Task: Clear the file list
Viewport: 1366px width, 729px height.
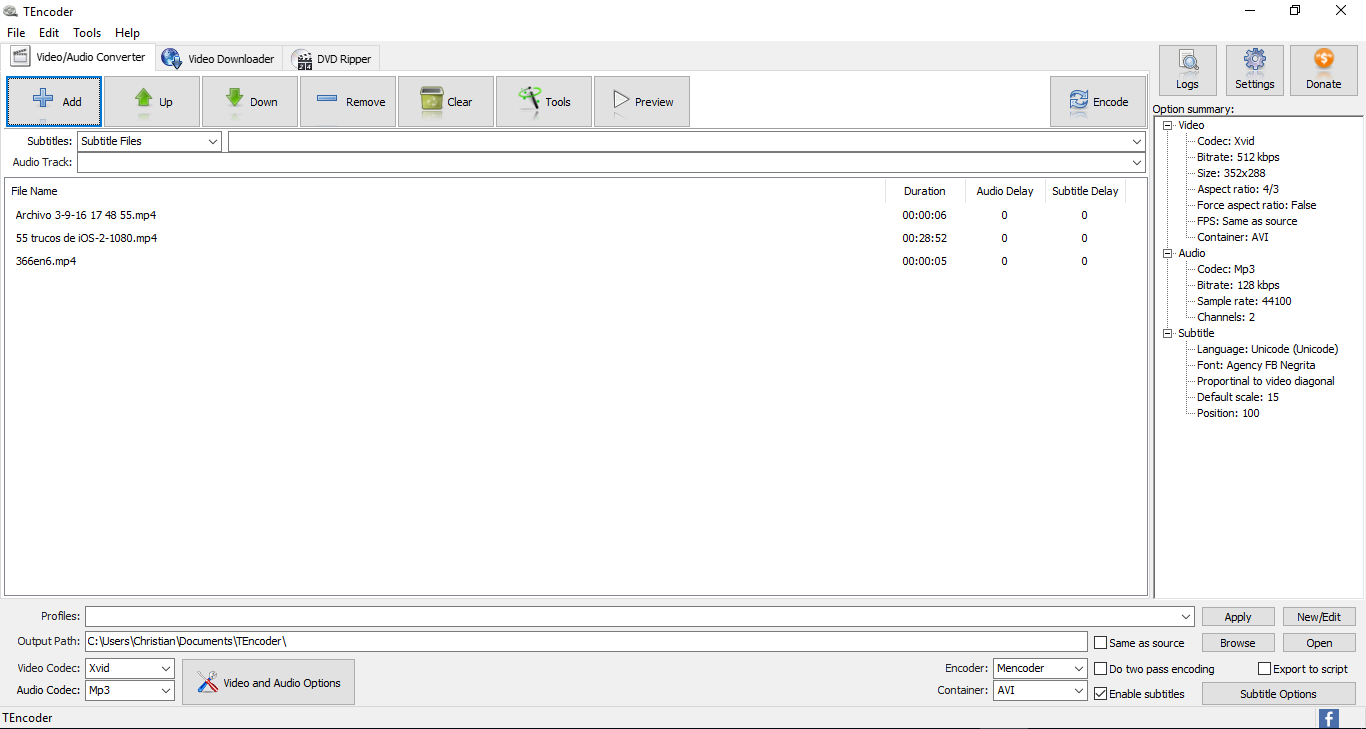Action: [x=446, y=102]
